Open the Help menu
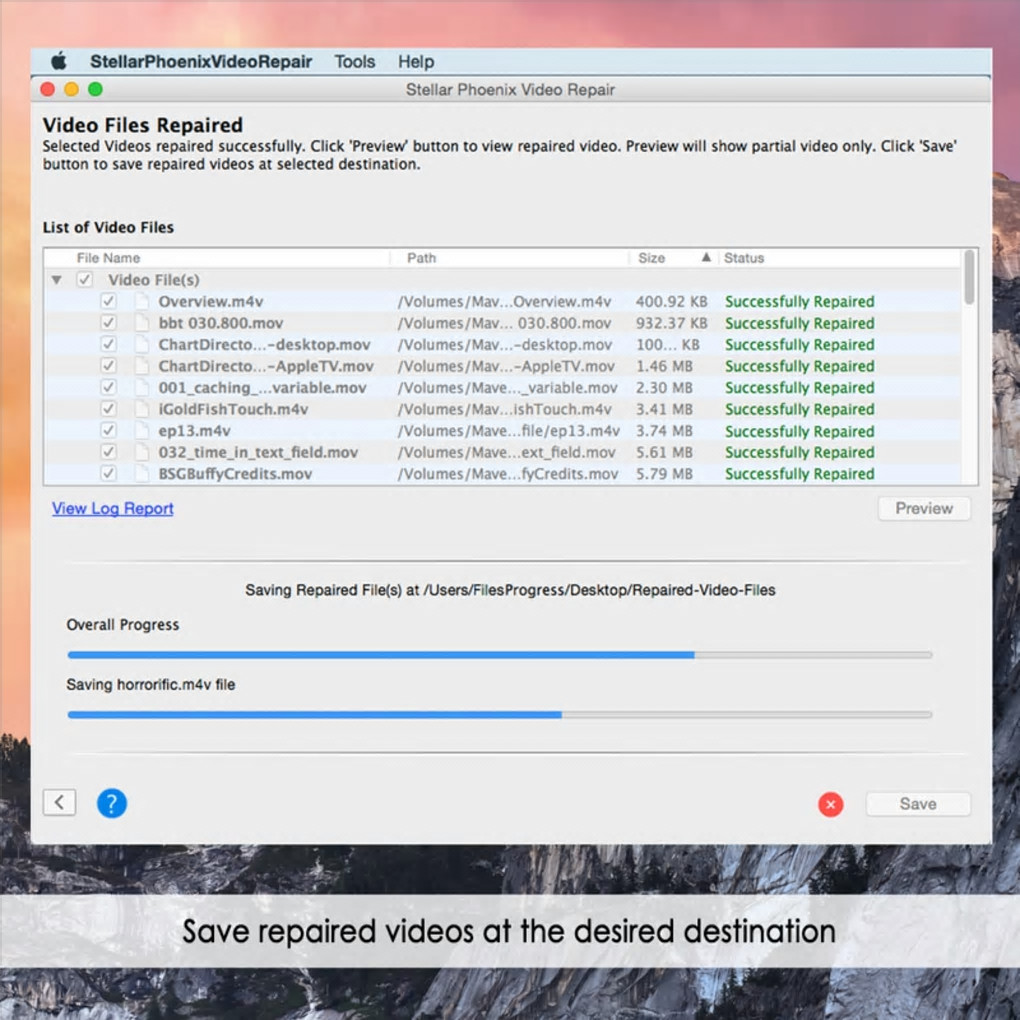This screenshot has height=1020, width=1020. pos(416,62)
